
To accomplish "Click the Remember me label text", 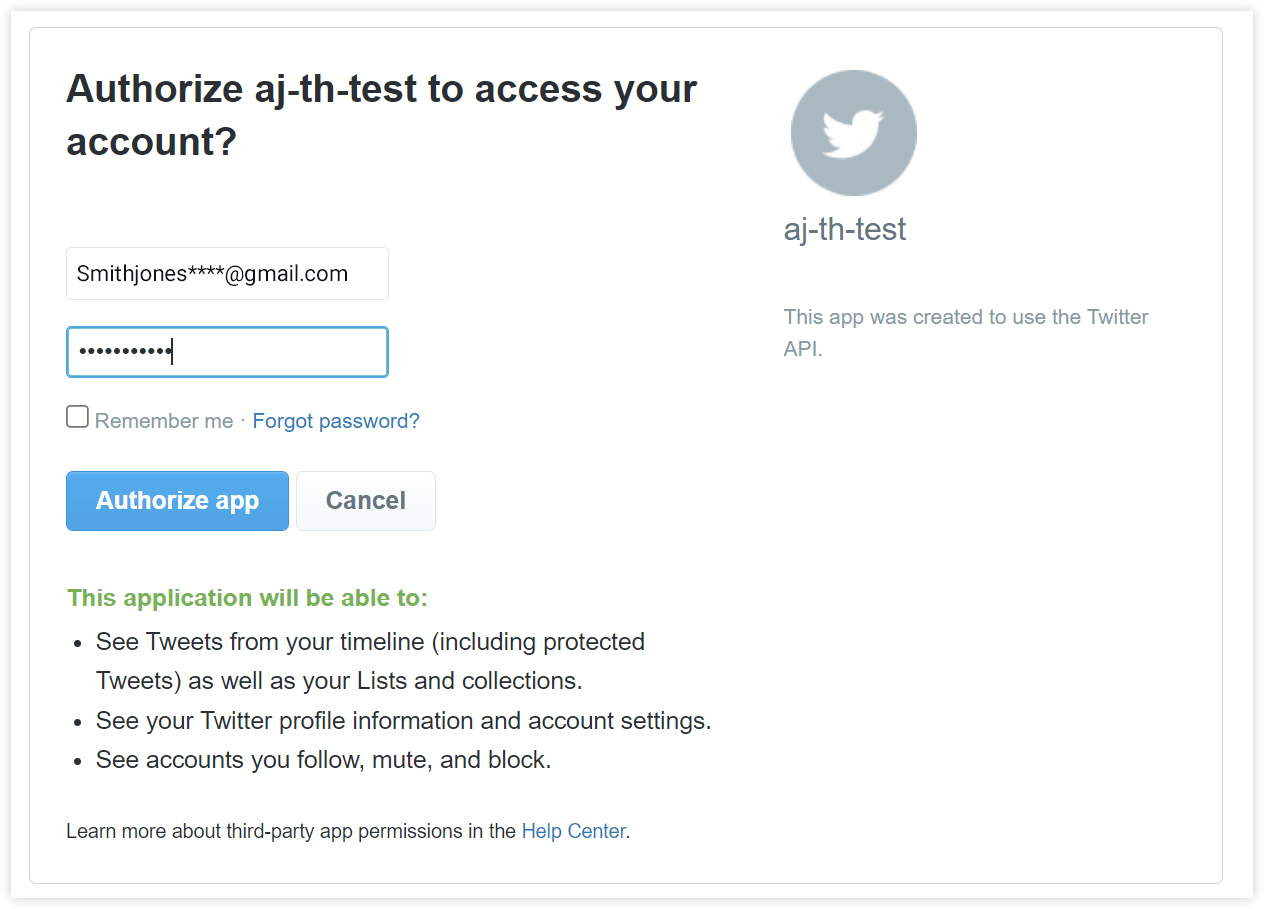I will (164, 421).
